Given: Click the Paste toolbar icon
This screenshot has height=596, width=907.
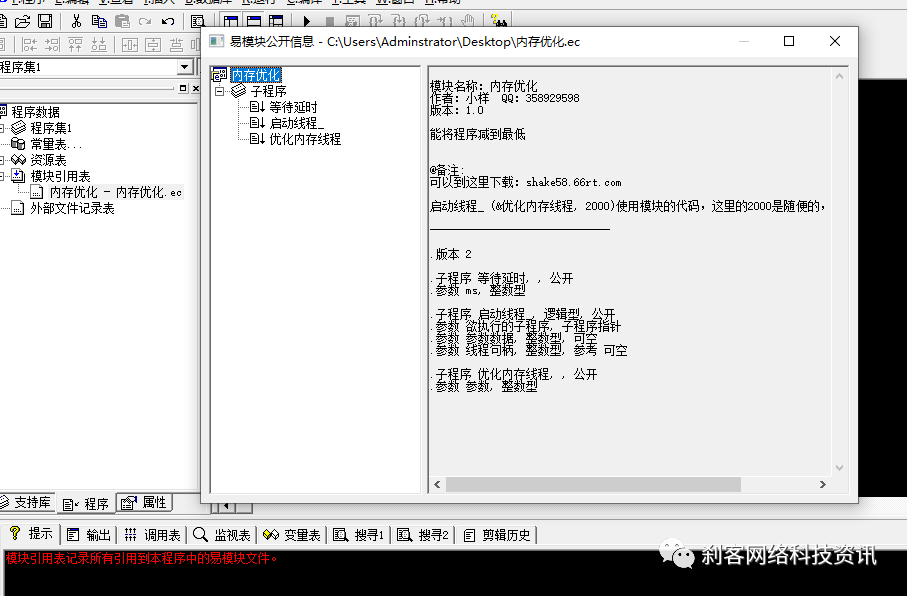Looking at the screenshot, I should [122, 20].
